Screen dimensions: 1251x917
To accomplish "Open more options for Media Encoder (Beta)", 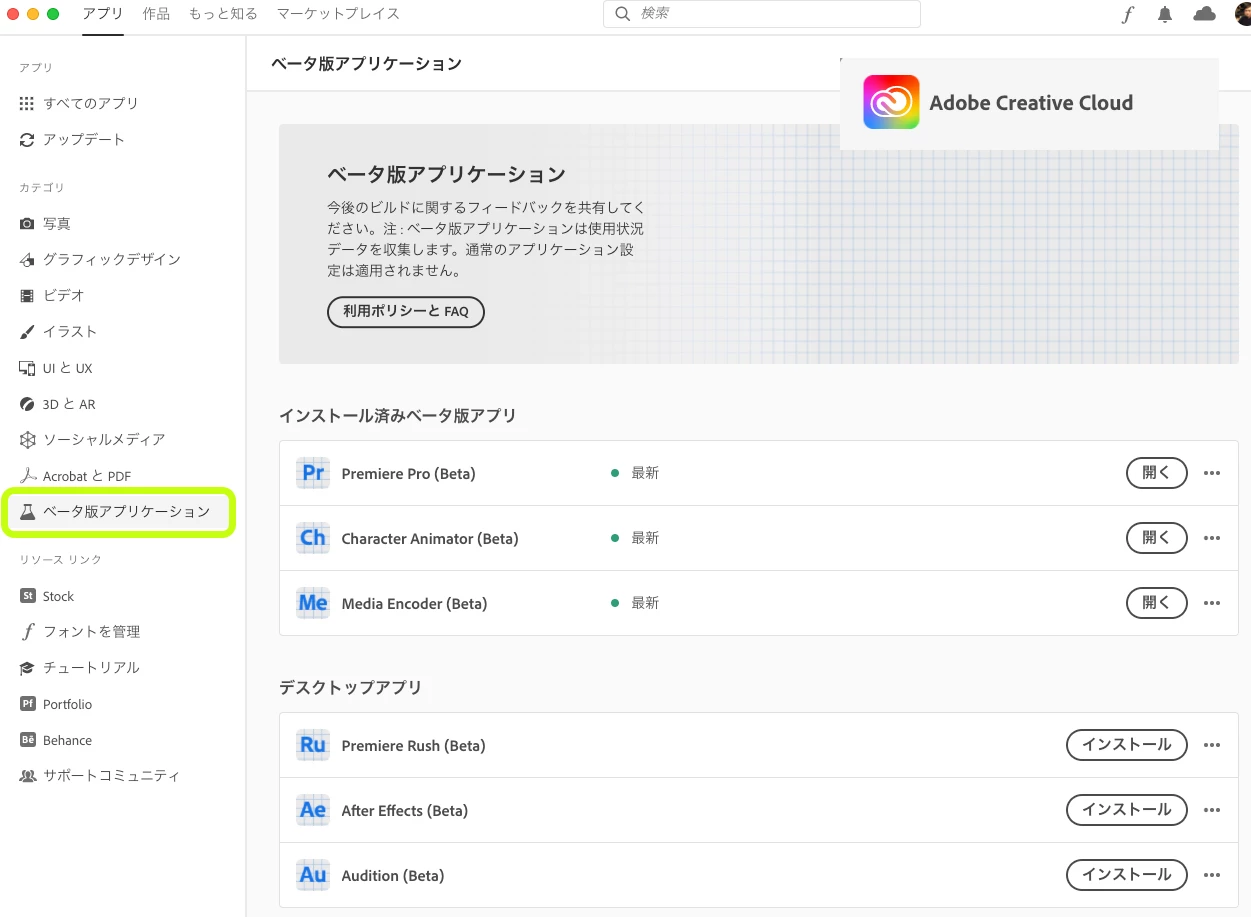I will [x=1212, y=603].
